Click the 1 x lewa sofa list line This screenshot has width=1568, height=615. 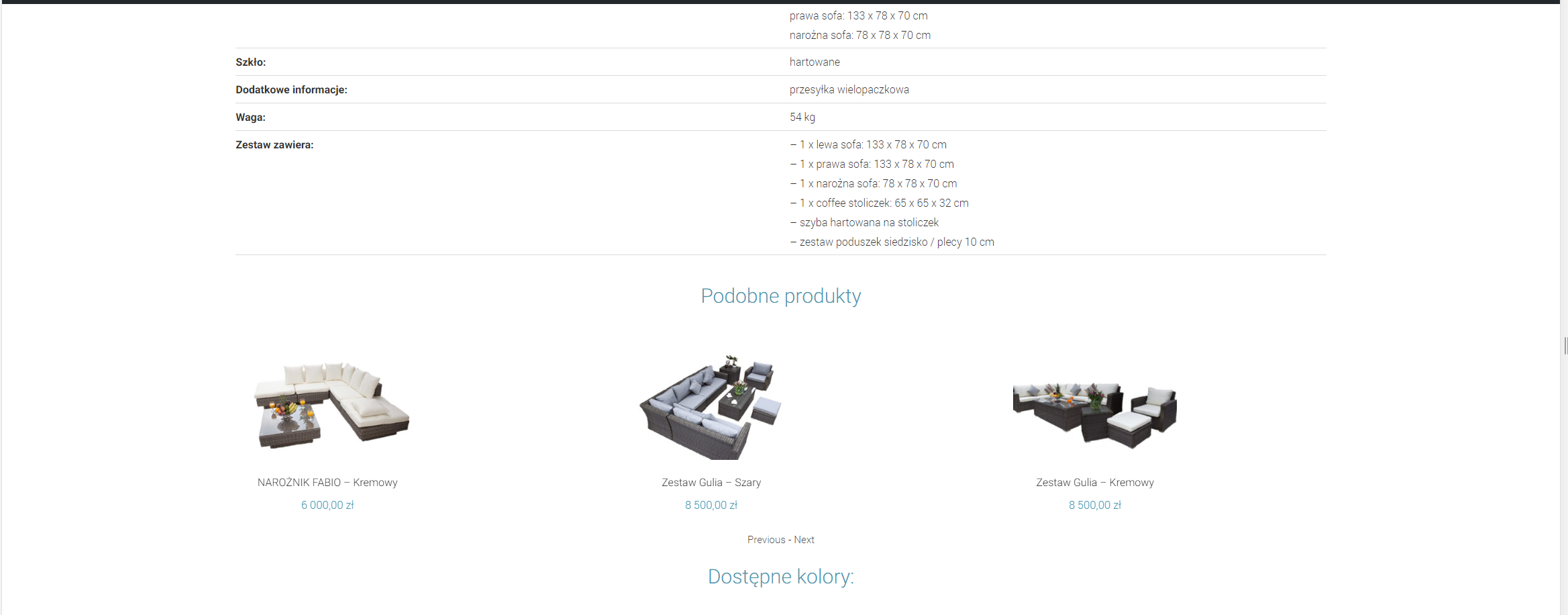[x=868, y=144]
